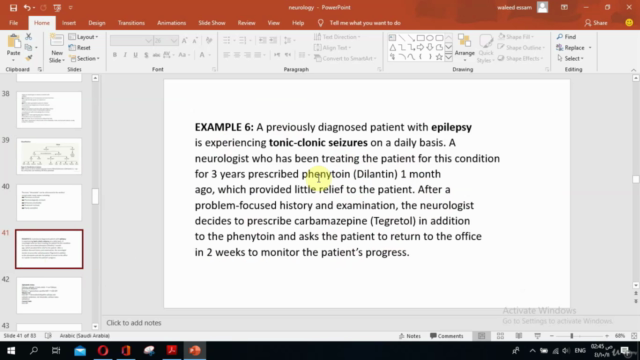This screenshot has width=640, height=360.
Task: Open the Select dropdown in Editing
Action: [570, 58]
